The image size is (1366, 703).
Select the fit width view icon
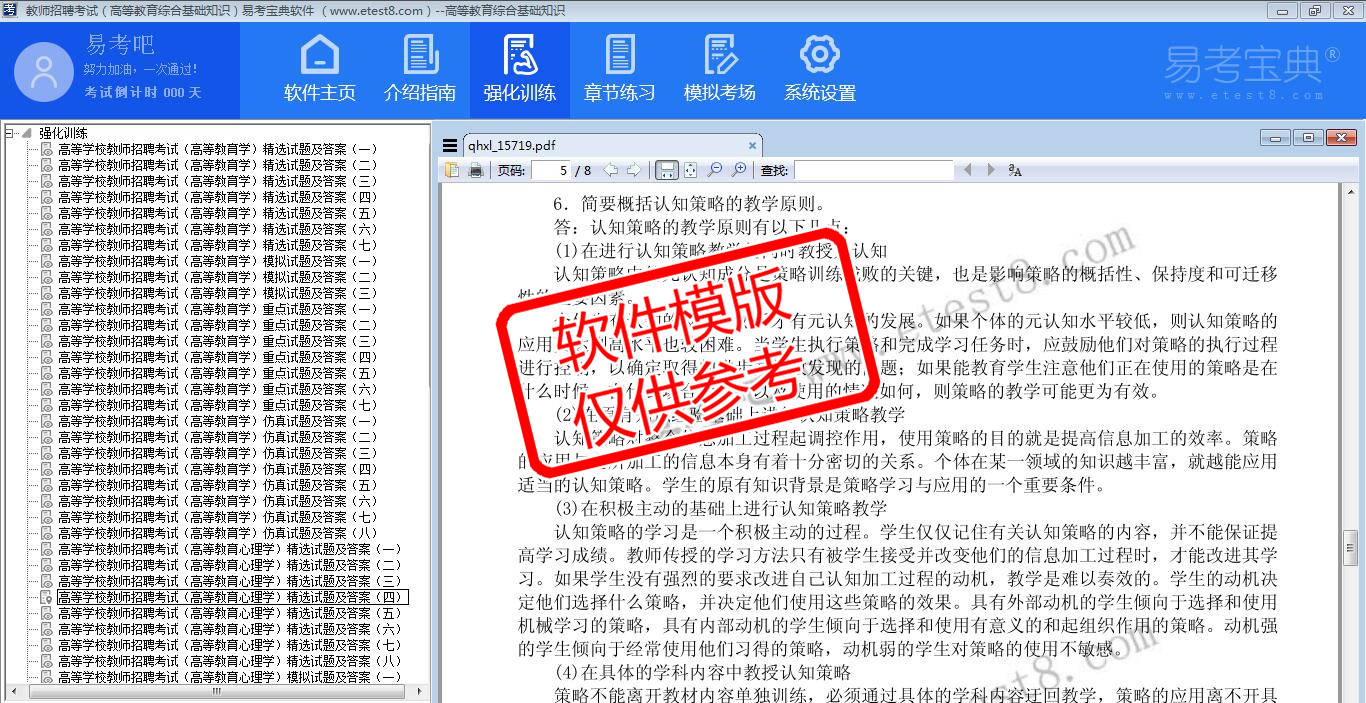coord(667,170)
